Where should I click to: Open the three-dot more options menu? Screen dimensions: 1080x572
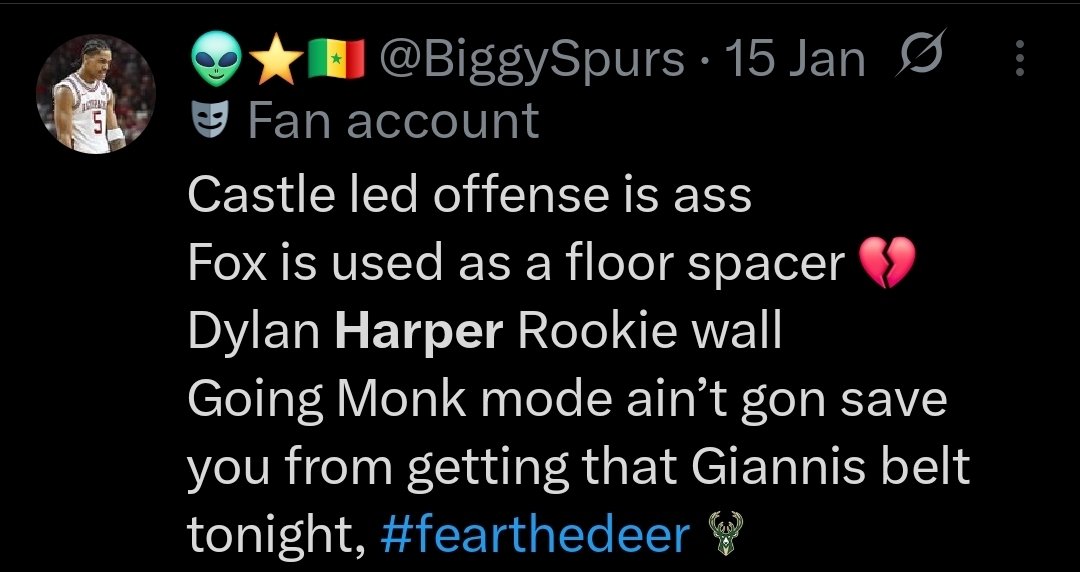click(1020, 61)
